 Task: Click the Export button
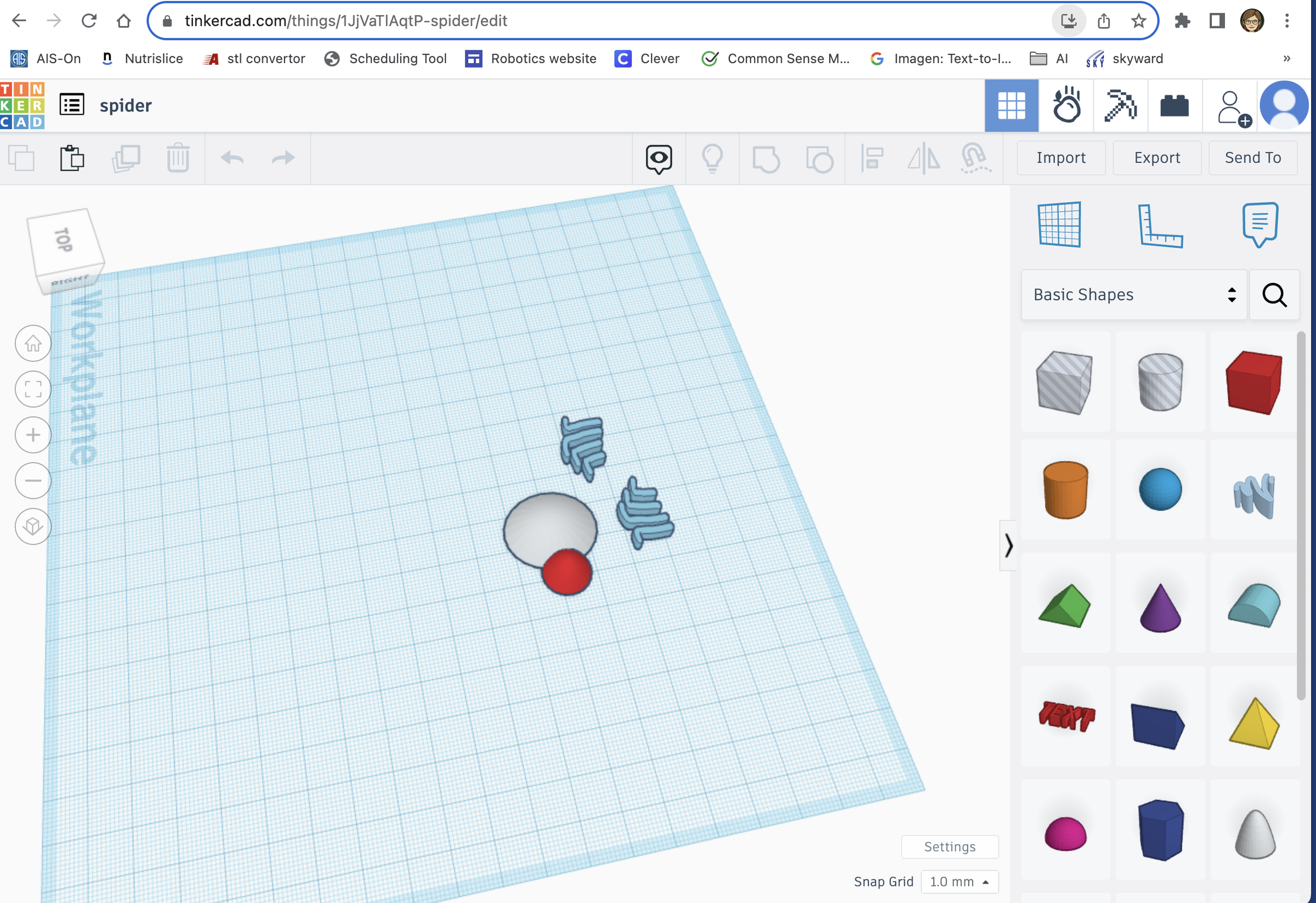point(1156,157)
